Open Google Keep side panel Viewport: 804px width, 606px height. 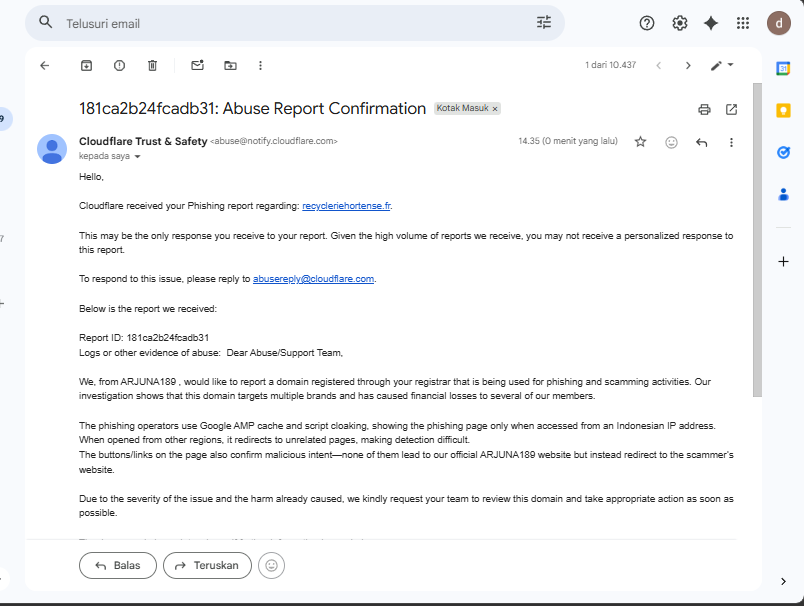point(783,110)
